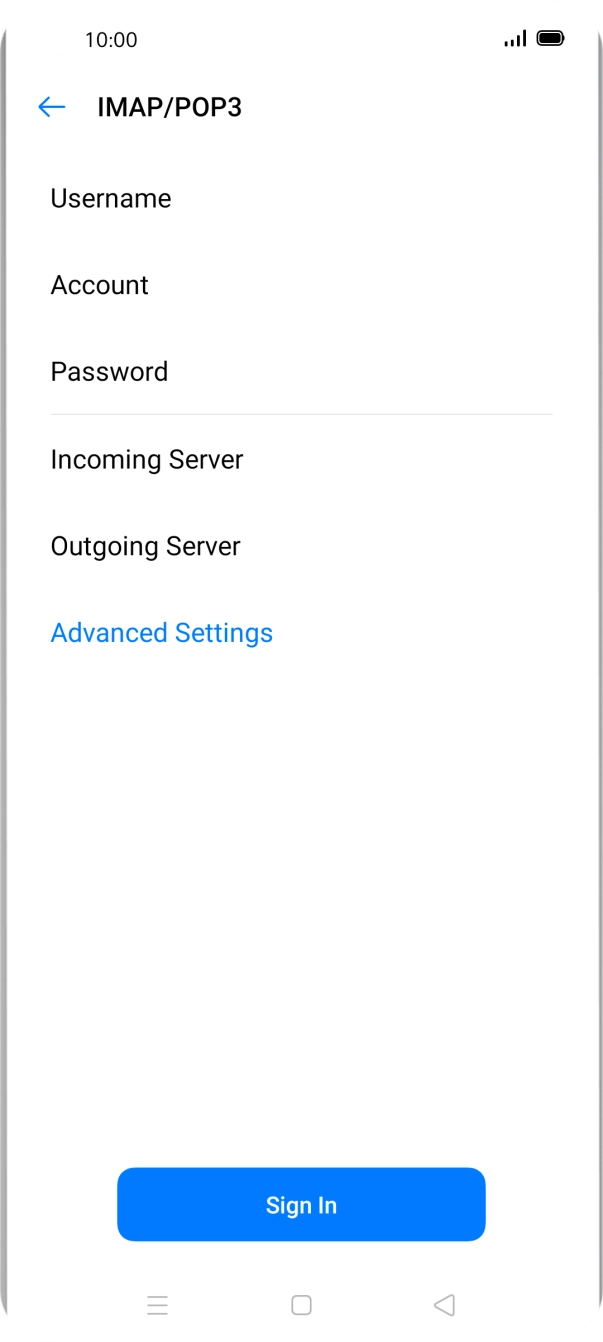Open Advanced Settings
603x1342 pixels.
pyautogui.click(x=161, y=632)
